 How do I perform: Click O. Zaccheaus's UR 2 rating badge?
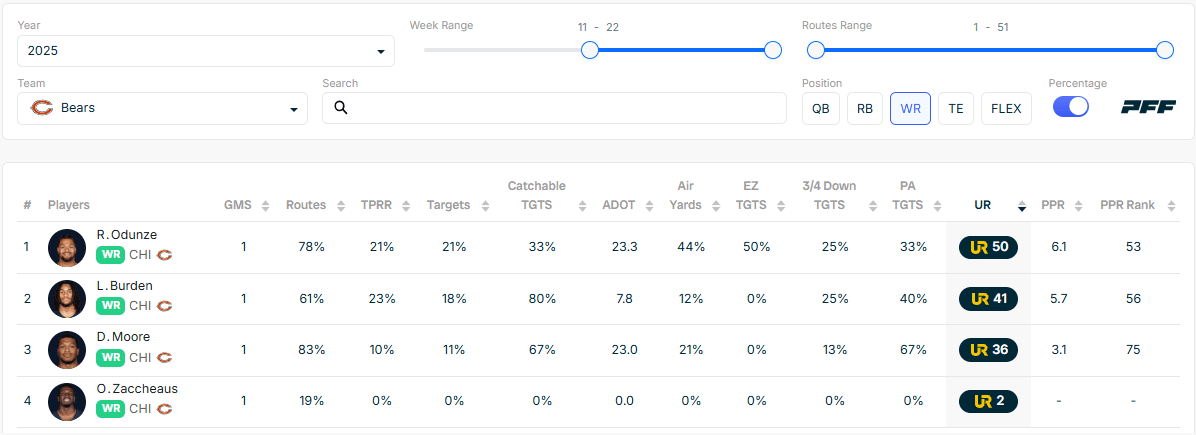[988, 401]
